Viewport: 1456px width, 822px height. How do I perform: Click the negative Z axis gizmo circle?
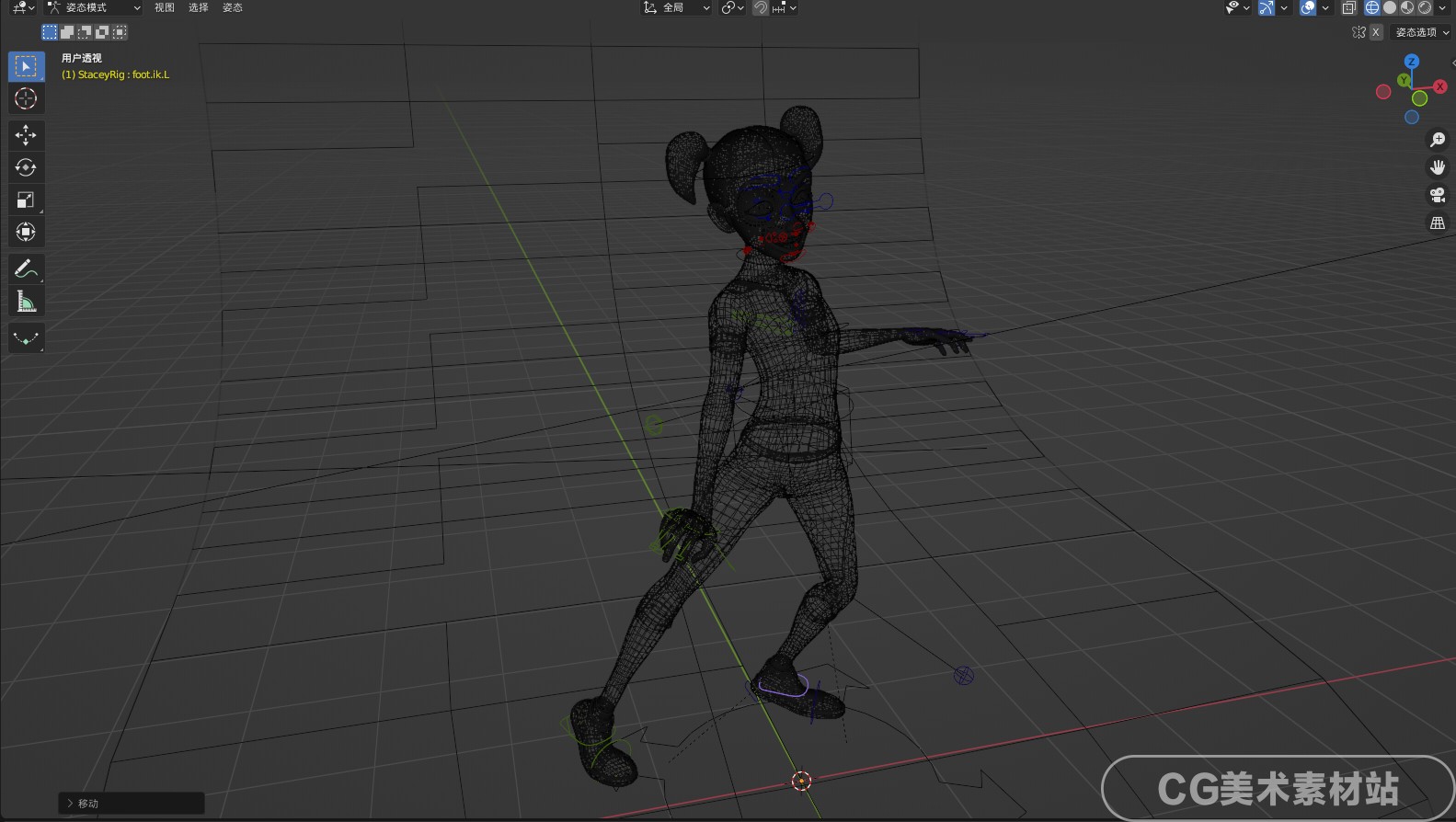coord(1412,117)
